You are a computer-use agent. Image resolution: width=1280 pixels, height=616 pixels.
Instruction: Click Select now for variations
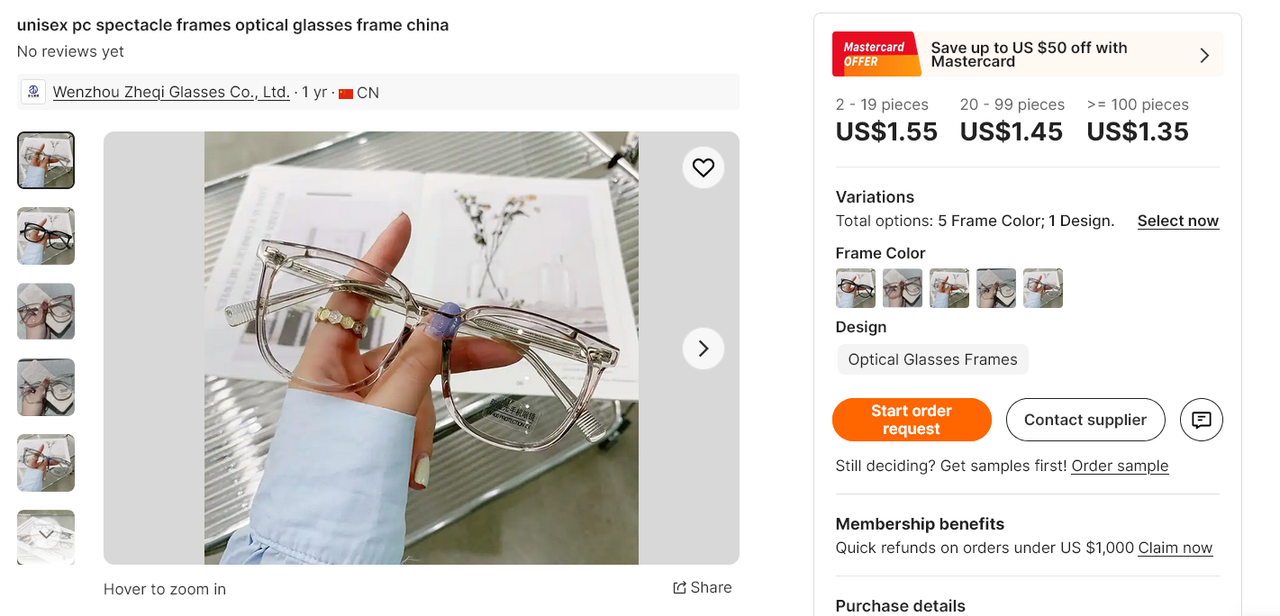coord(1178,221)
